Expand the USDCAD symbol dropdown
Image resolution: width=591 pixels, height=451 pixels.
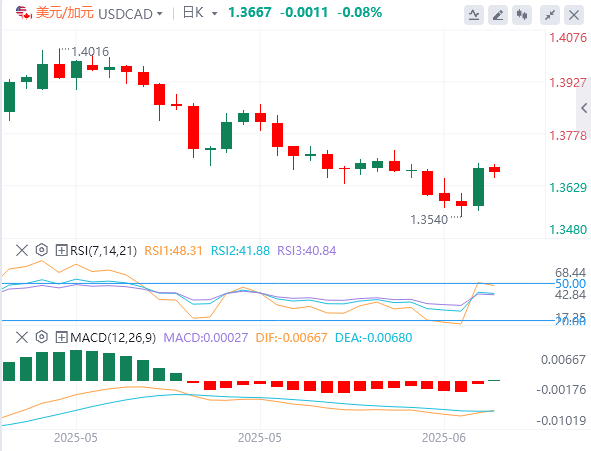(160, 14)
